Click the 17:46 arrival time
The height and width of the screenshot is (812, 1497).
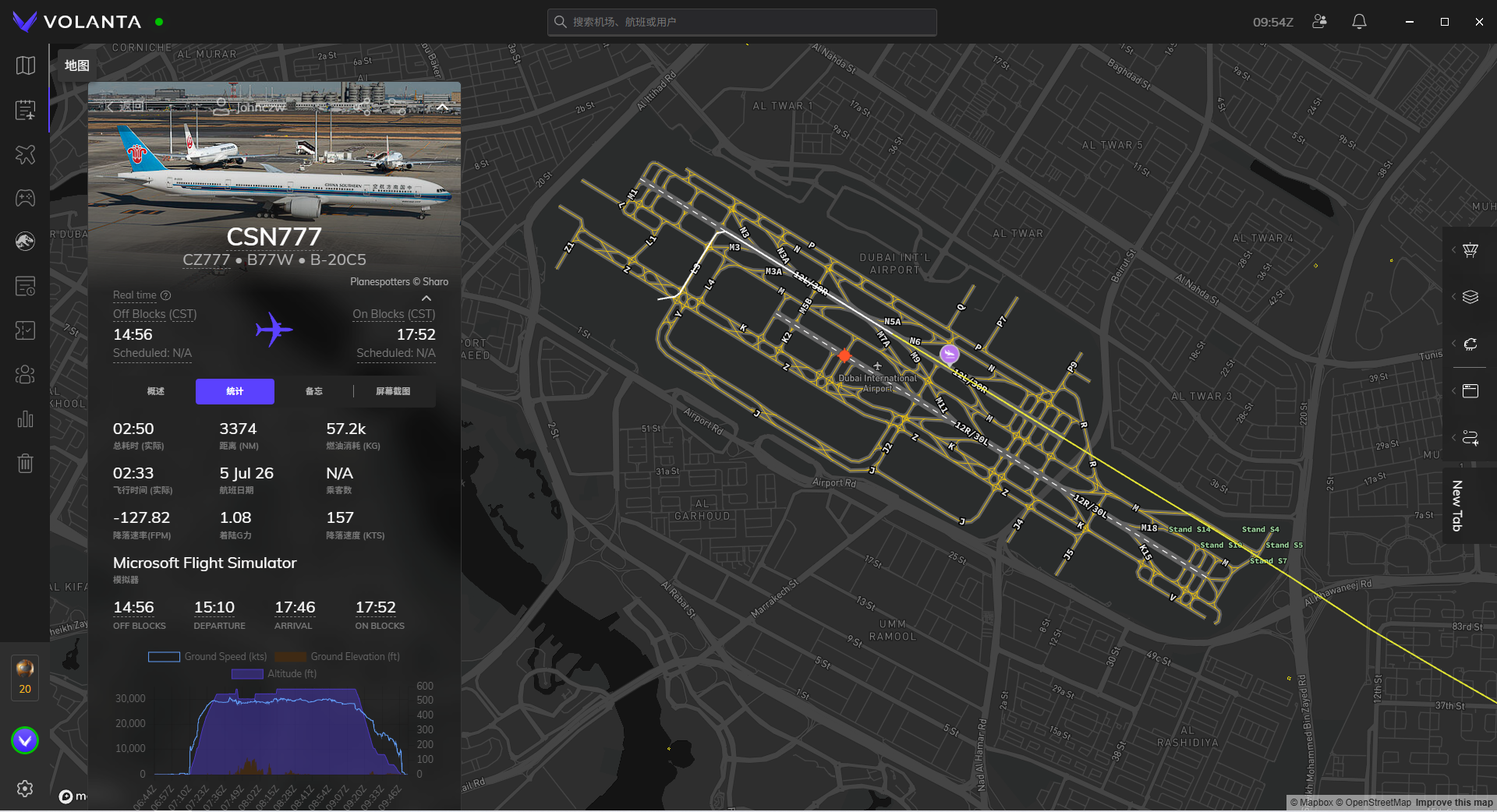295,607
